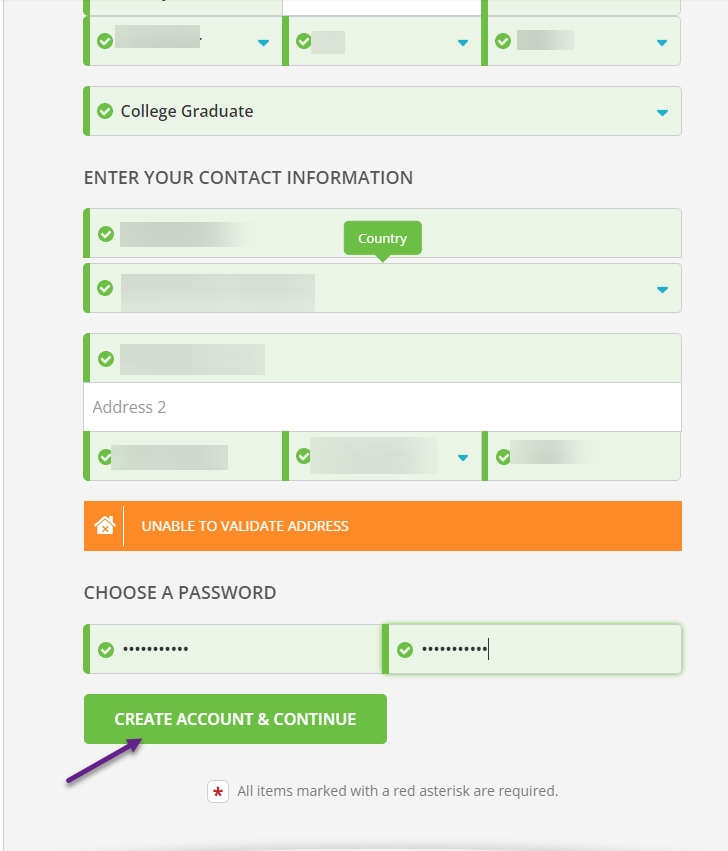Expand the College Graduate education dropdown arrow
This screenshot has height=851, width=728.
(x=662, y=112)
